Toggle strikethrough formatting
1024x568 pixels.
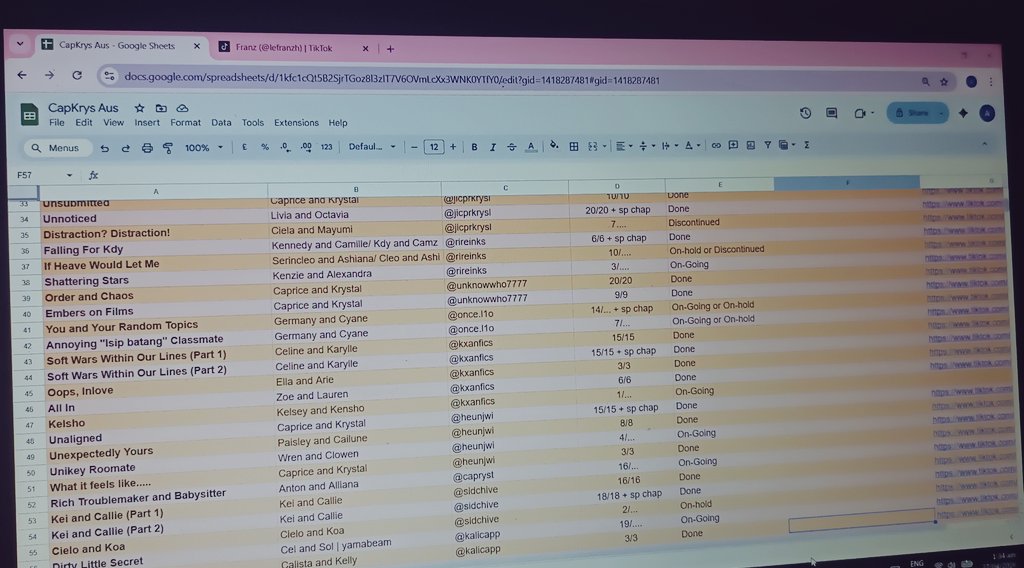click(511, 147)
